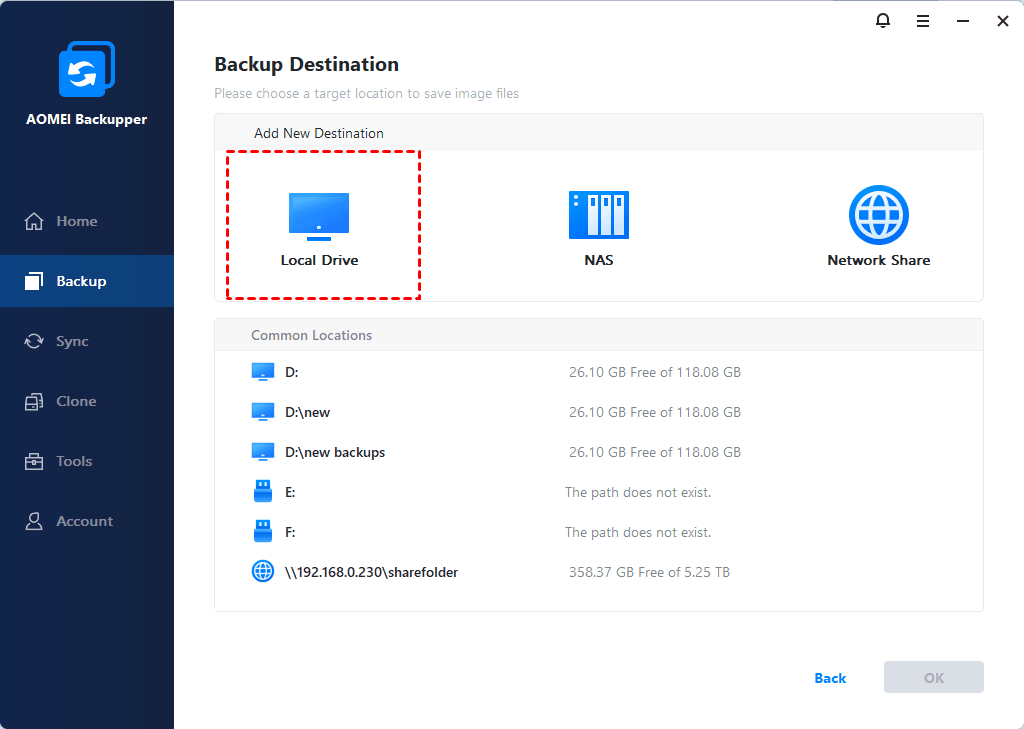
Task: Select the D: drive location
Action: click(291, 372)
